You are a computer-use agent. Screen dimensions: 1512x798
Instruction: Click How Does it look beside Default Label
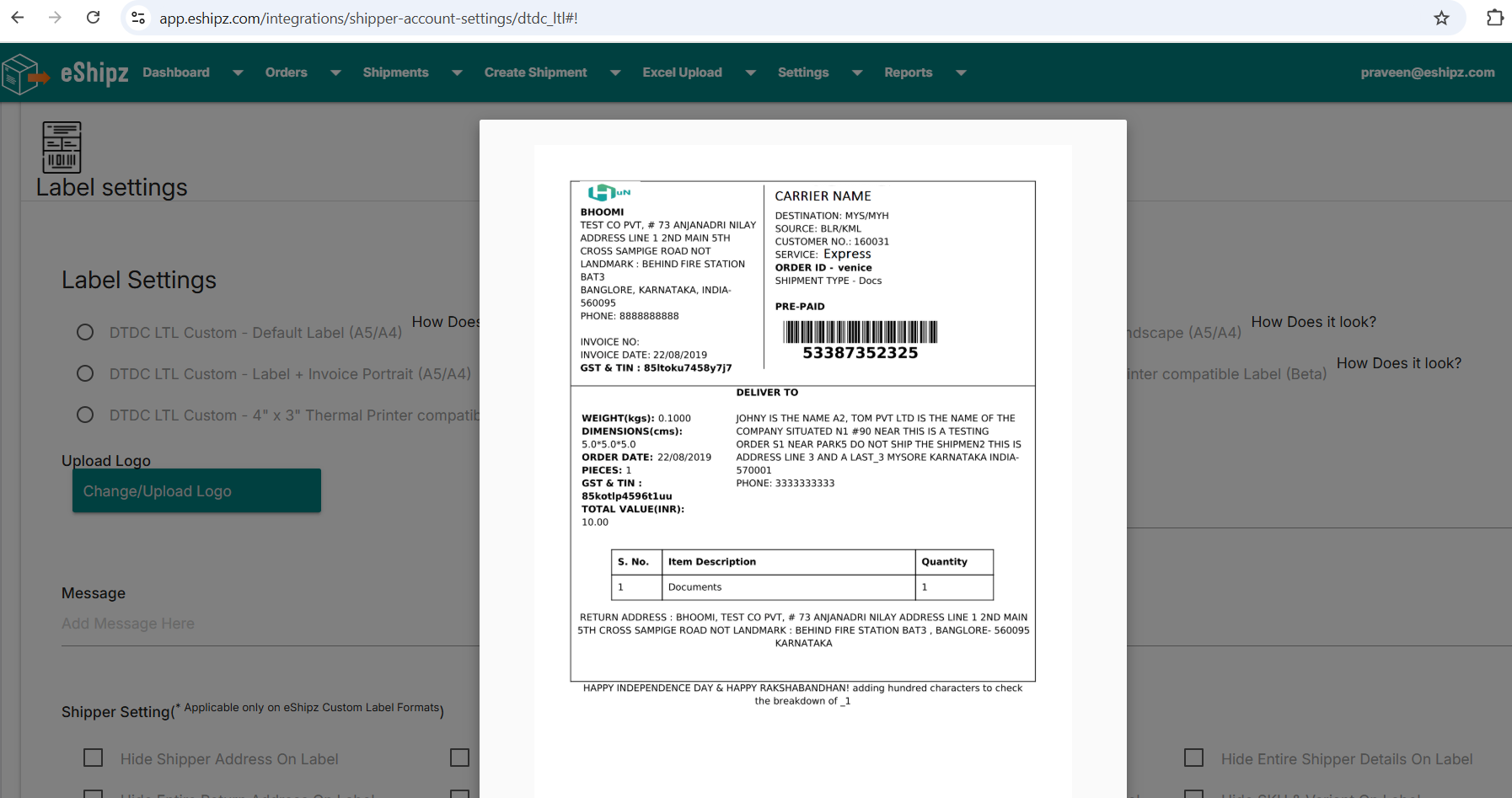click(x=445, y=322)
